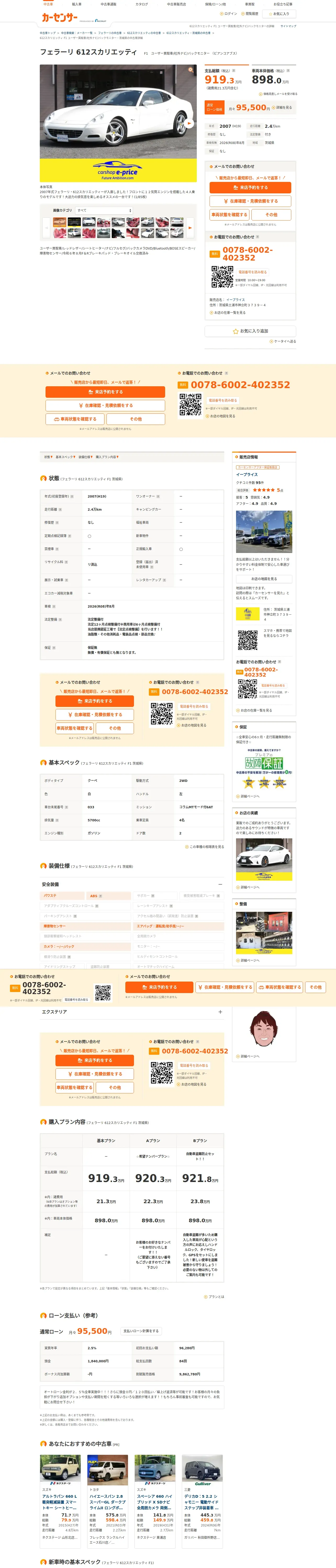The image size is (336, 1568).
Task: Open the 保険/ローン/他 navigation tab
Action: [215, 4]
